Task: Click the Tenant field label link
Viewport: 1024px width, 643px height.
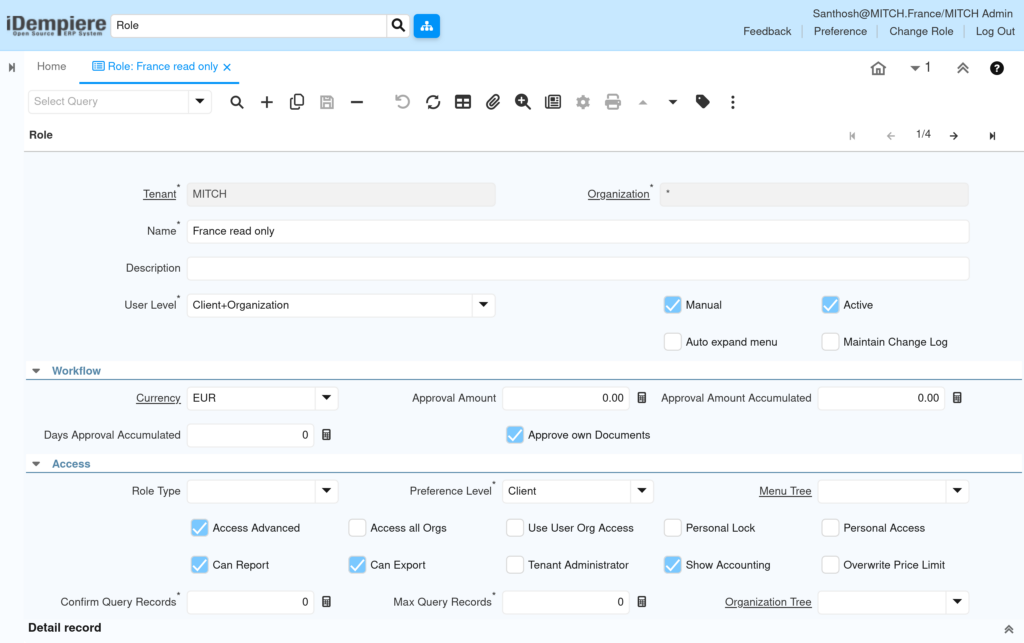Action: [159, 194]
